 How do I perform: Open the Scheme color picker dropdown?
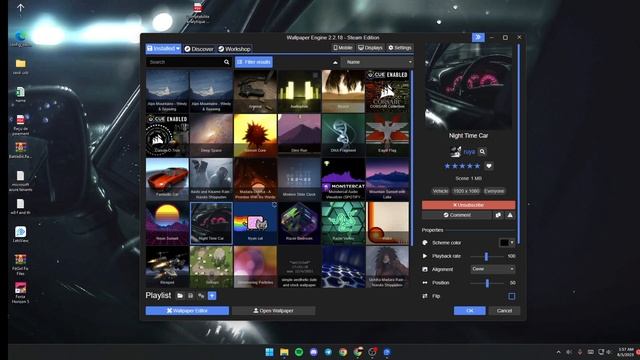pyautogui.click(x=507, y=242)
